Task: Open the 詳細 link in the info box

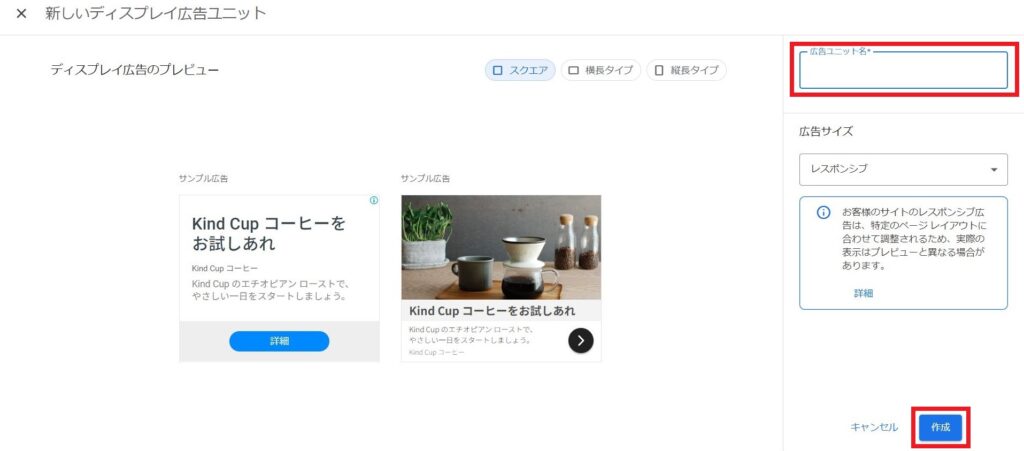Action: point(863,294)
